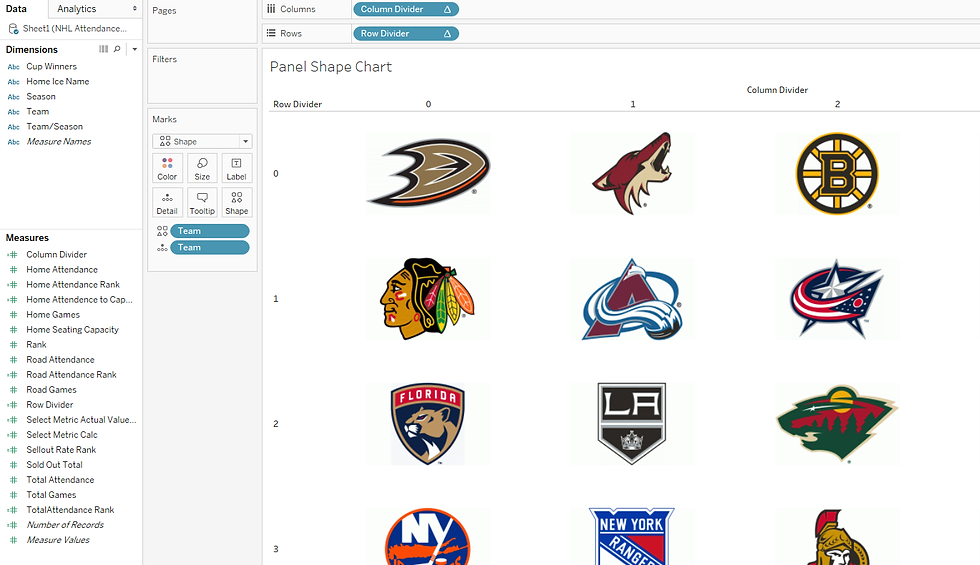Open the Analytics pane selector arrows
The width and height of the screenshot is (980, 565).
[134, 9]
